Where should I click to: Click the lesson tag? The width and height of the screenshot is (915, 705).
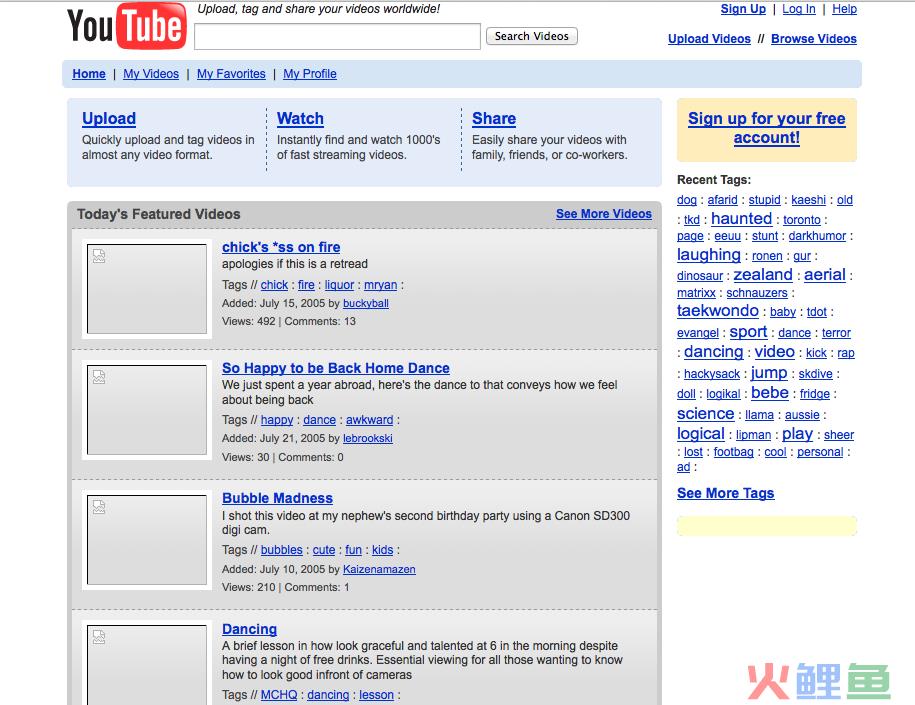coord(376,694)
